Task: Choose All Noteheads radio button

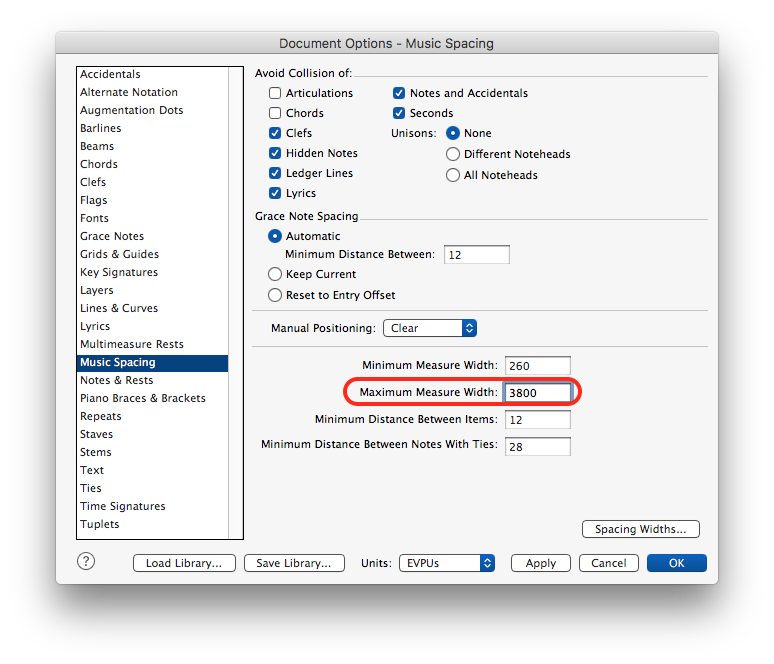Action: coord(453,175)
